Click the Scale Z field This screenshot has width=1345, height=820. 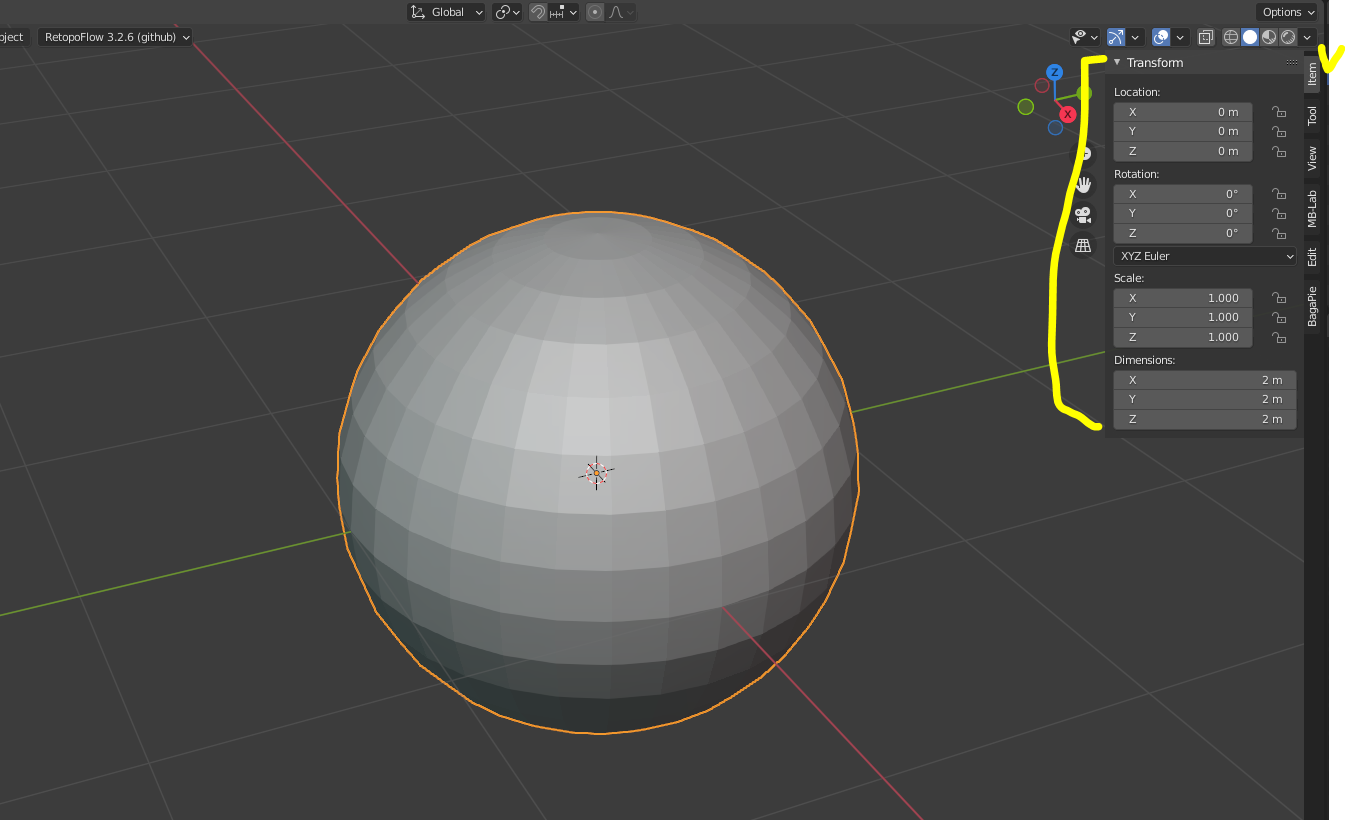pos(1183,337)
